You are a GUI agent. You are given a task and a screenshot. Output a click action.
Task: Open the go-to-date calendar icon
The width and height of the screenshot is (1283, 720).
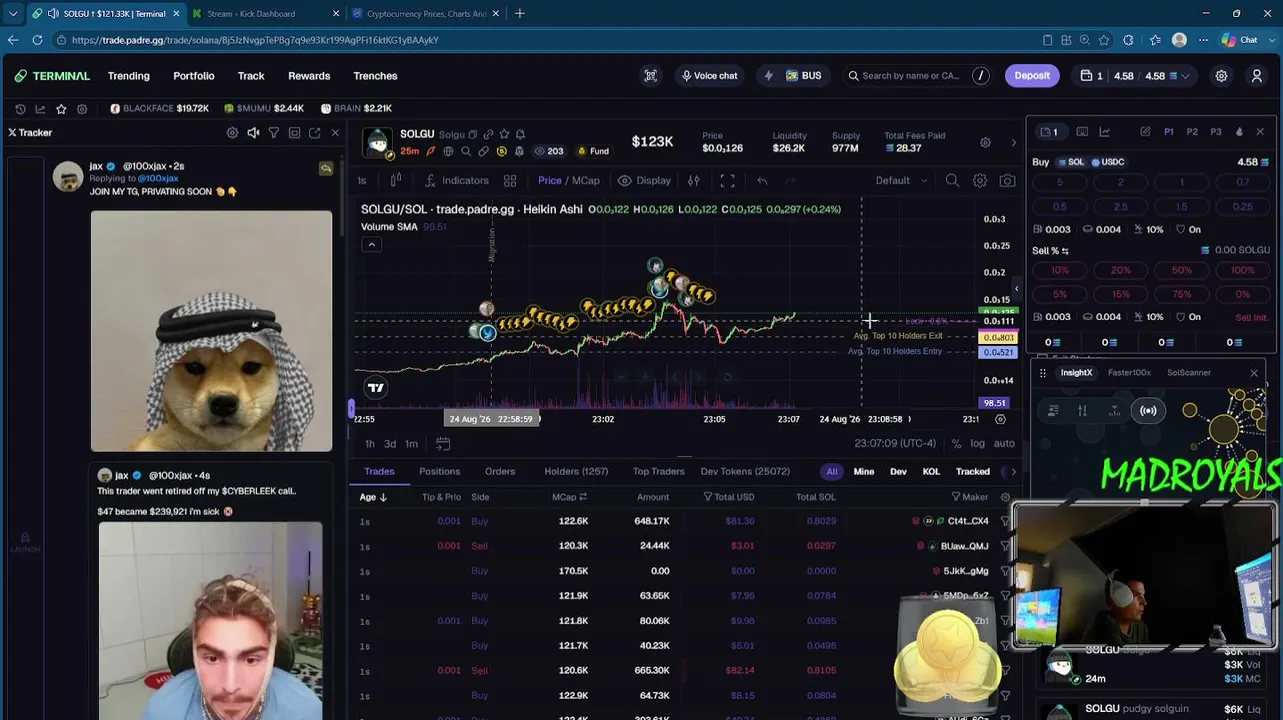pos(443,444)
